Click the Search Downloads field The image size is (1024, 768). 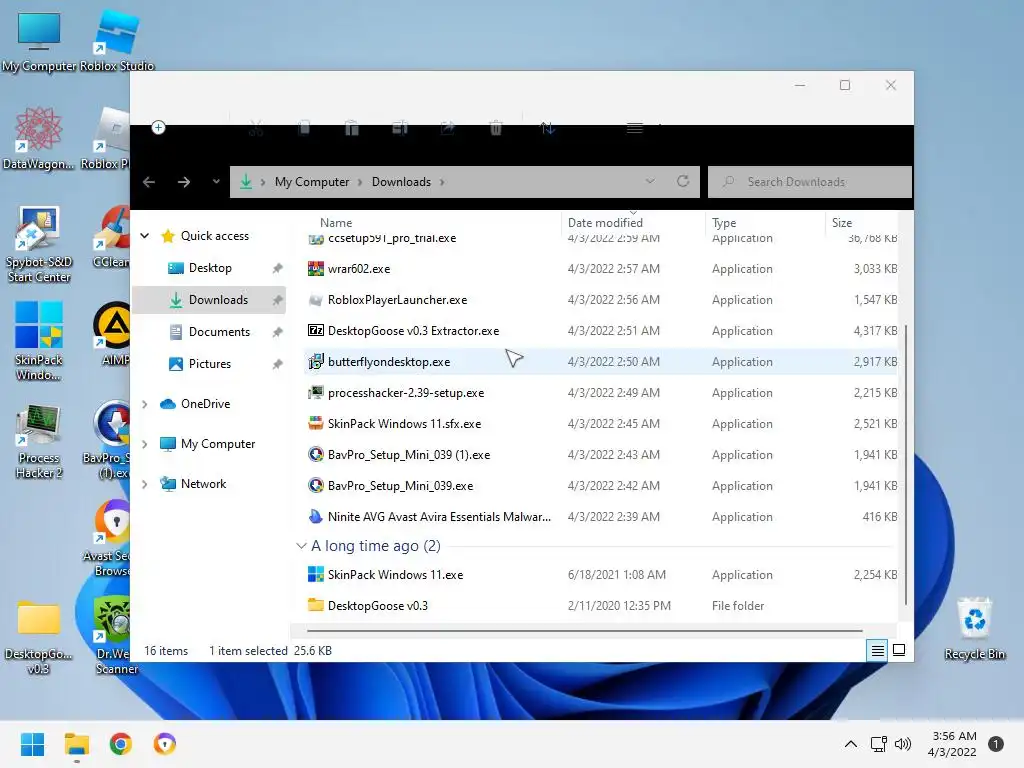point(810,182)
